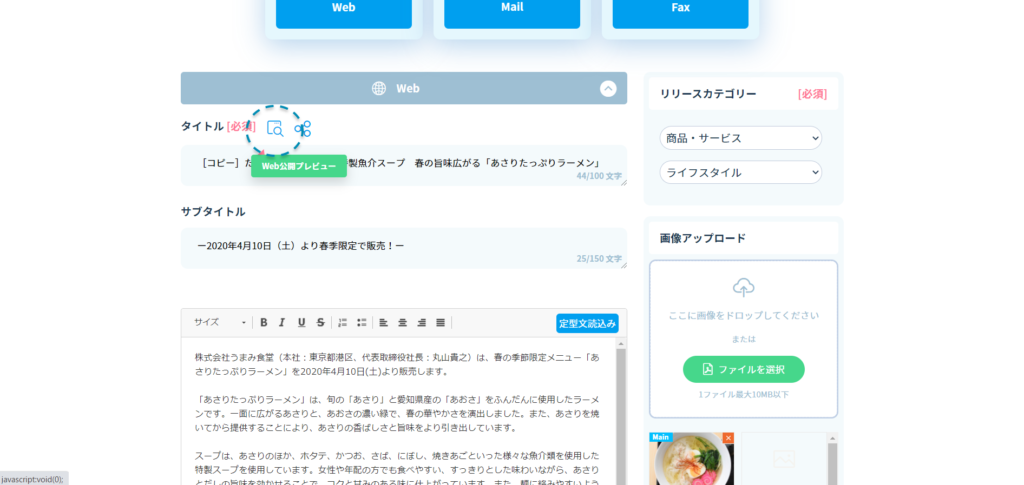Collapse the Web section with the chevron
This screenshot has width=1024, height=485.
coord(608,88)
